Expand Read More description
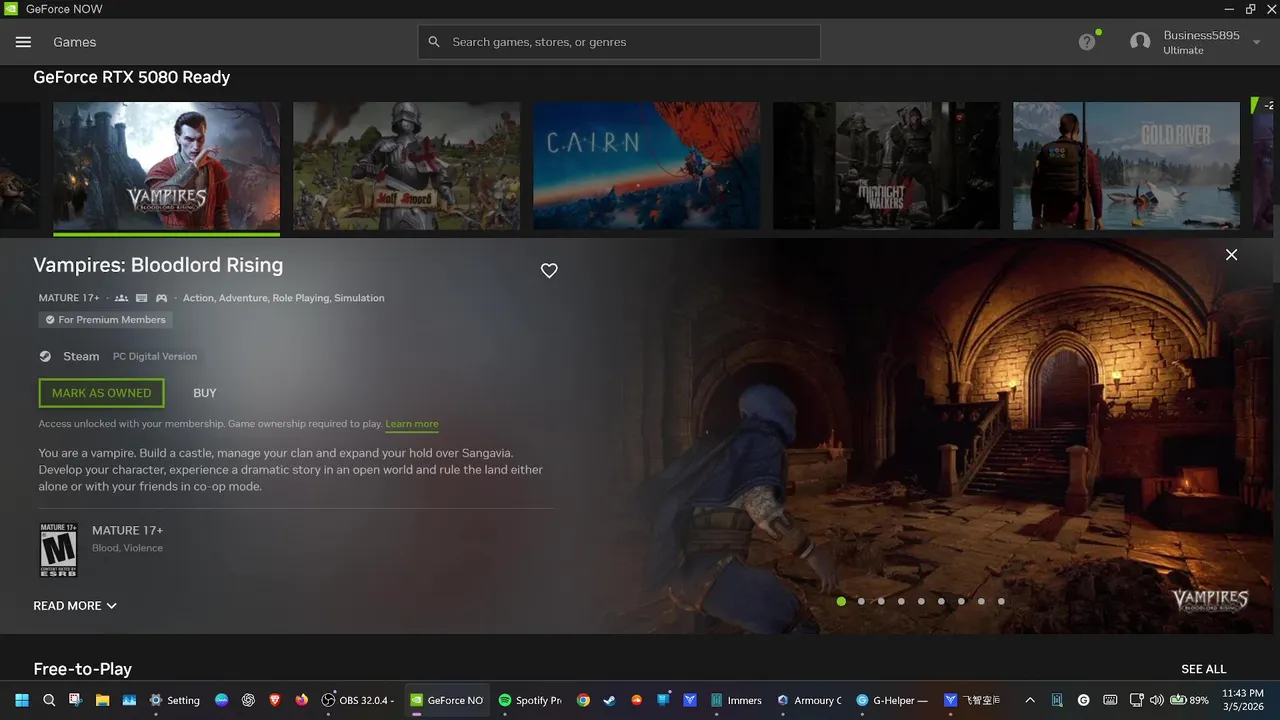This screenshot has width=1280, height=720. [x=75, y=606]
